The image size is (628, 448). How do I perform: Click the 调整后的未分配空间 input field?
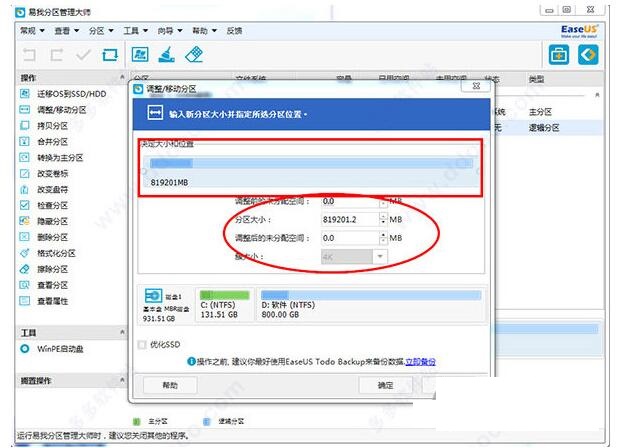point(350,238)
